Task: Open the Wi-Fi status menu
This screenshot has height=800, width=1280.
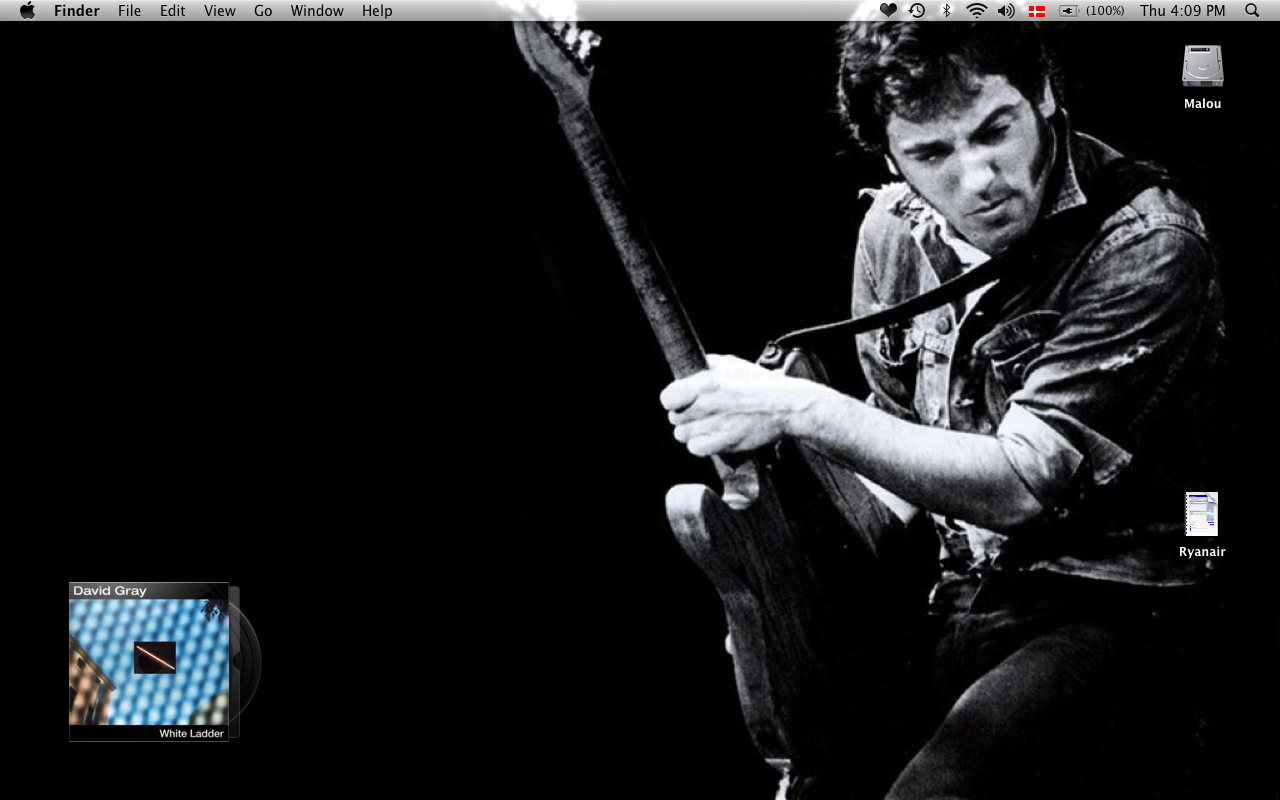Action: coord(976,11)
